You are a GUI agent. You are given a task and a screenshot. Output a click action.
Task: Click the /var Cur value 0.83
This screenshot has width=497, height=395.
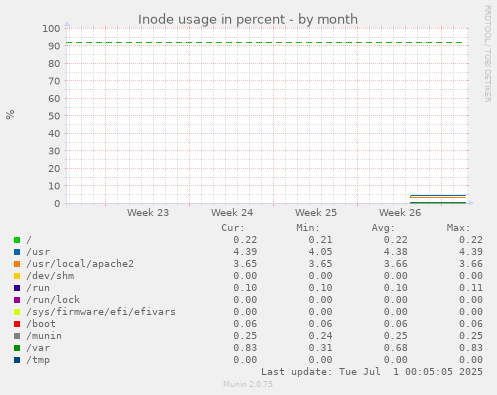pyautogui.click(x=245, y=348)
